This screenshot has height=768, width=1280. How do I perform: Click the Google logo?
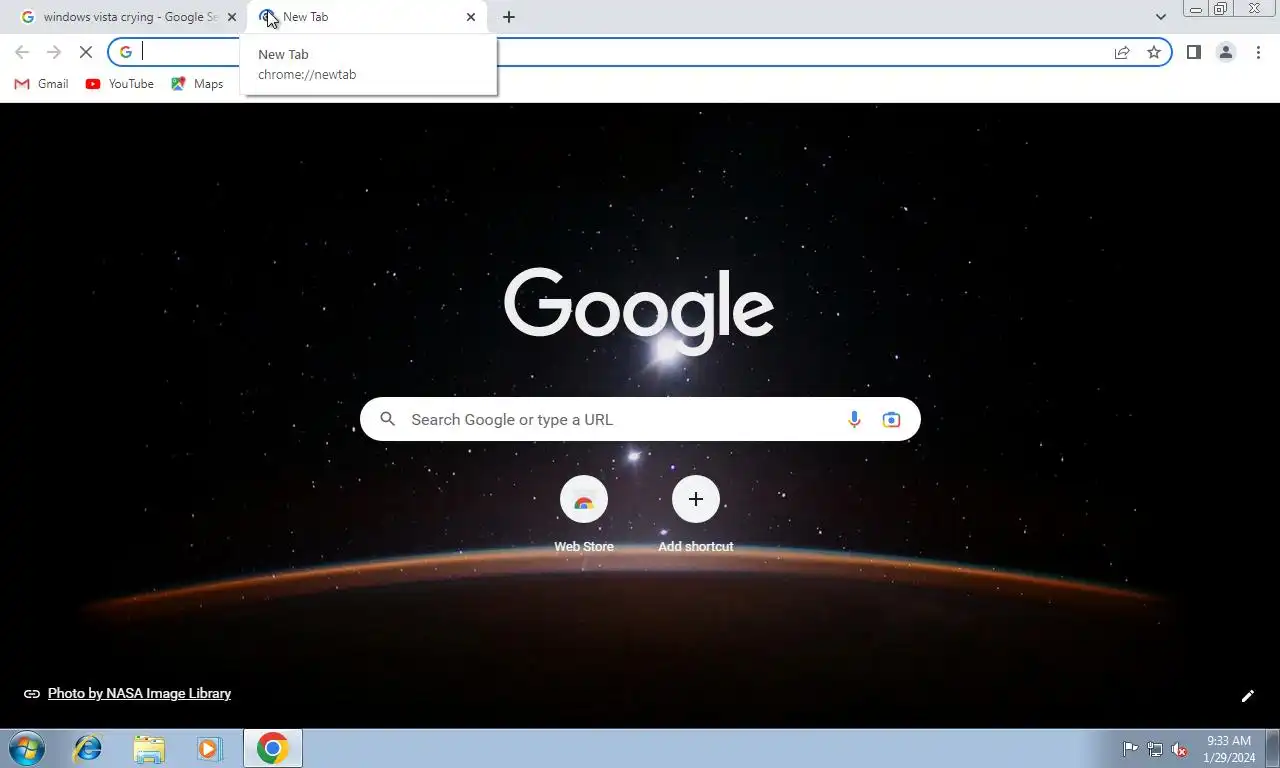click(x=639, y=310)
